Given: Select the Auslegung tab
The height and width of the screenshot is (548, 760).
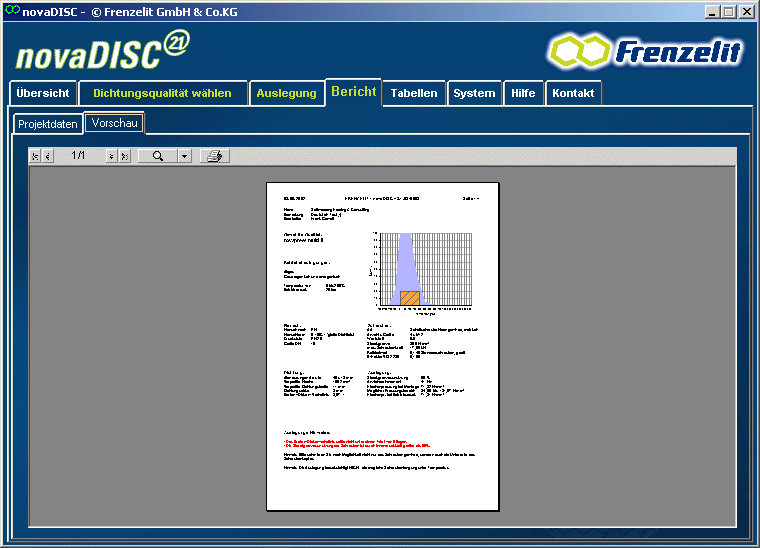Looking at the screenshot, I should point(286,93).
